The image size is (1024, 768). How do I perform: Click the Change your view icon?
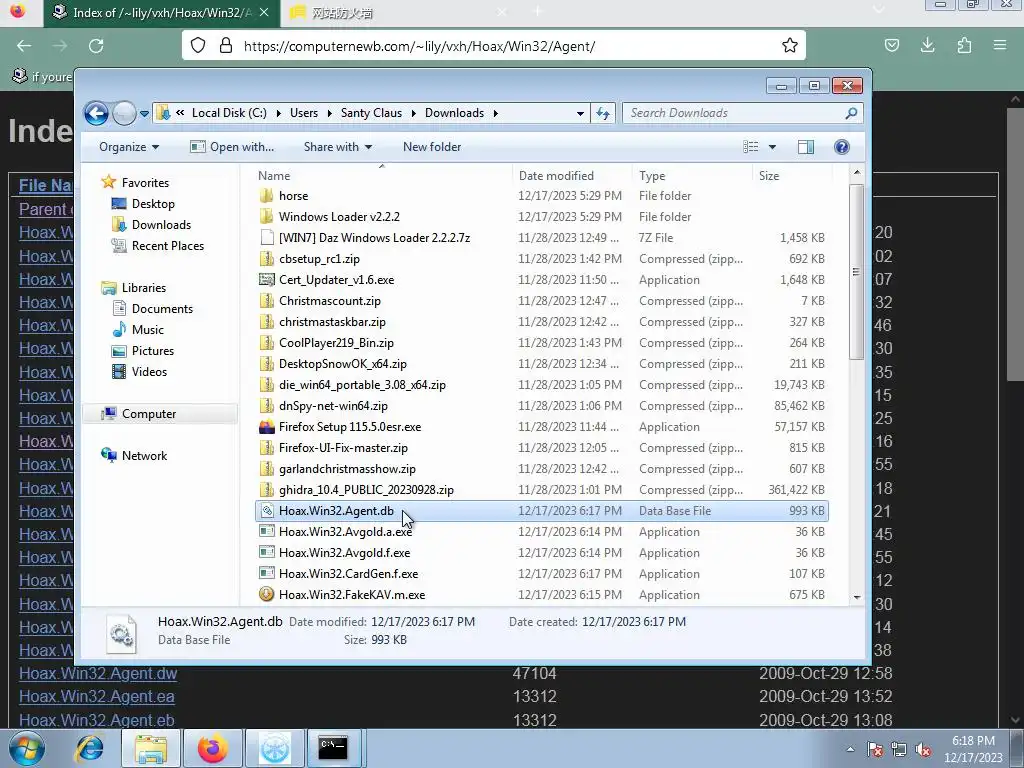coord(750,147)
